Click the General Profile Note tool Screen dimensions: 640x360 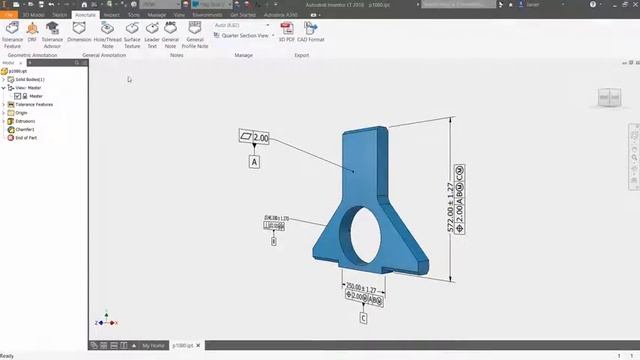coord(195,35)
